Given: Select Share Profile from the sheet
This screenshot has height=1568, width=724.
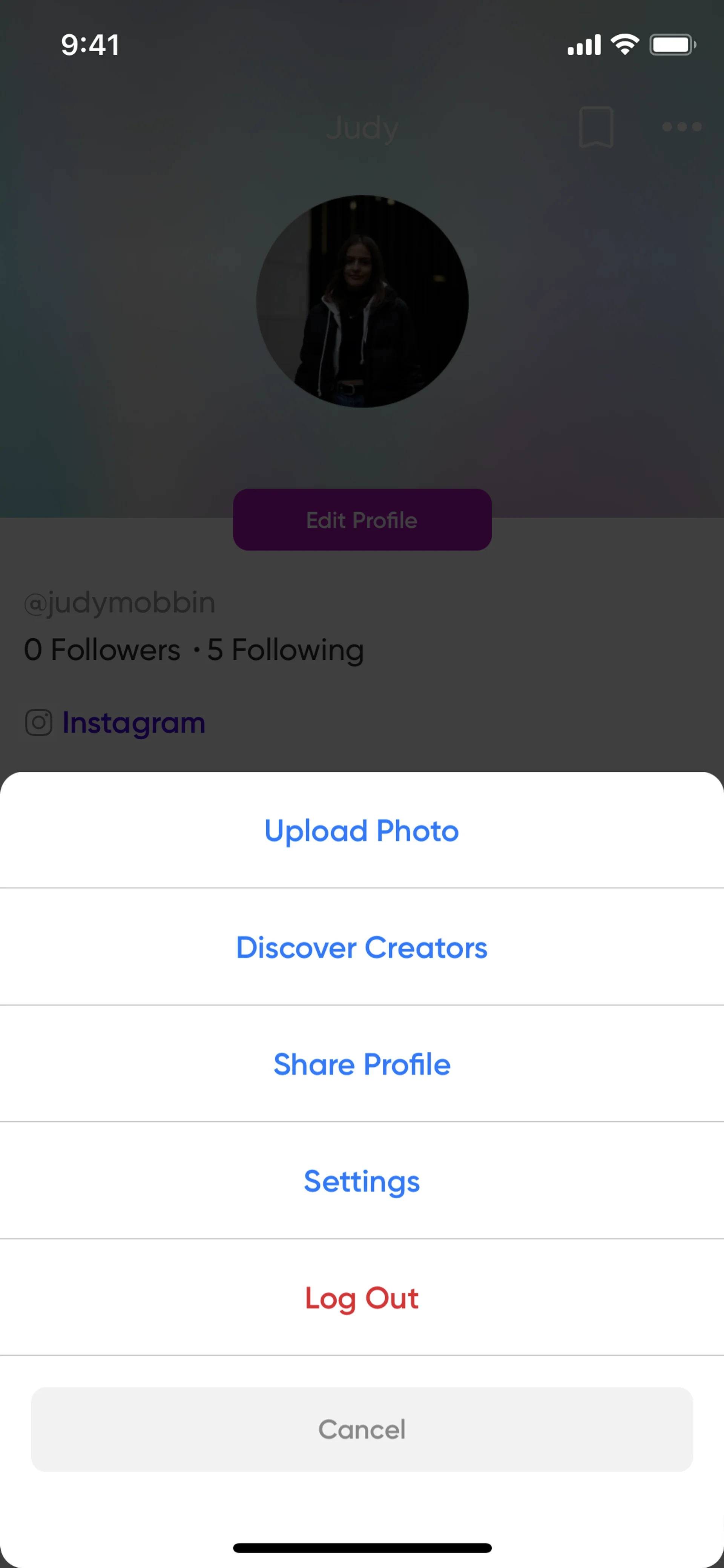Looking at the screenshot, I should [361, 1064].
